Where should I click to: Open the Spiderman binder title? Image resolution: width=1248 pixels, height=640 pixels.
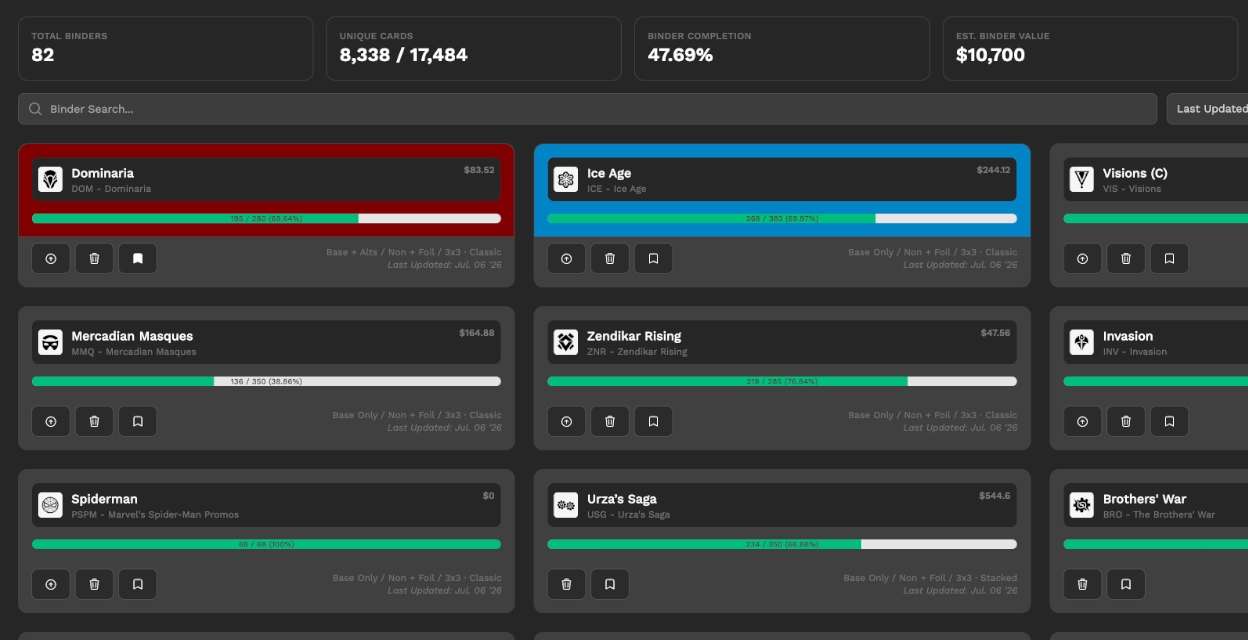coord(104,499)
